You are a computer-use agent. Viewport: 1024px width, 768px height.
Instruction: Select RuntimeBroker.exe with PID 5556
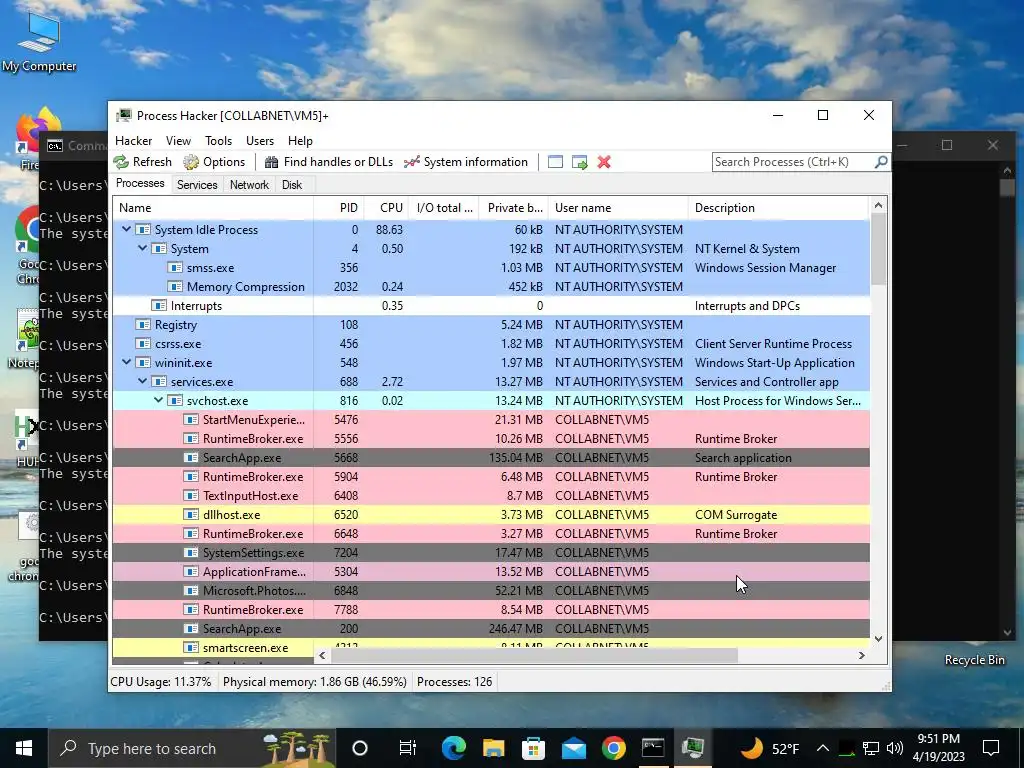click(x=491, y=439)
